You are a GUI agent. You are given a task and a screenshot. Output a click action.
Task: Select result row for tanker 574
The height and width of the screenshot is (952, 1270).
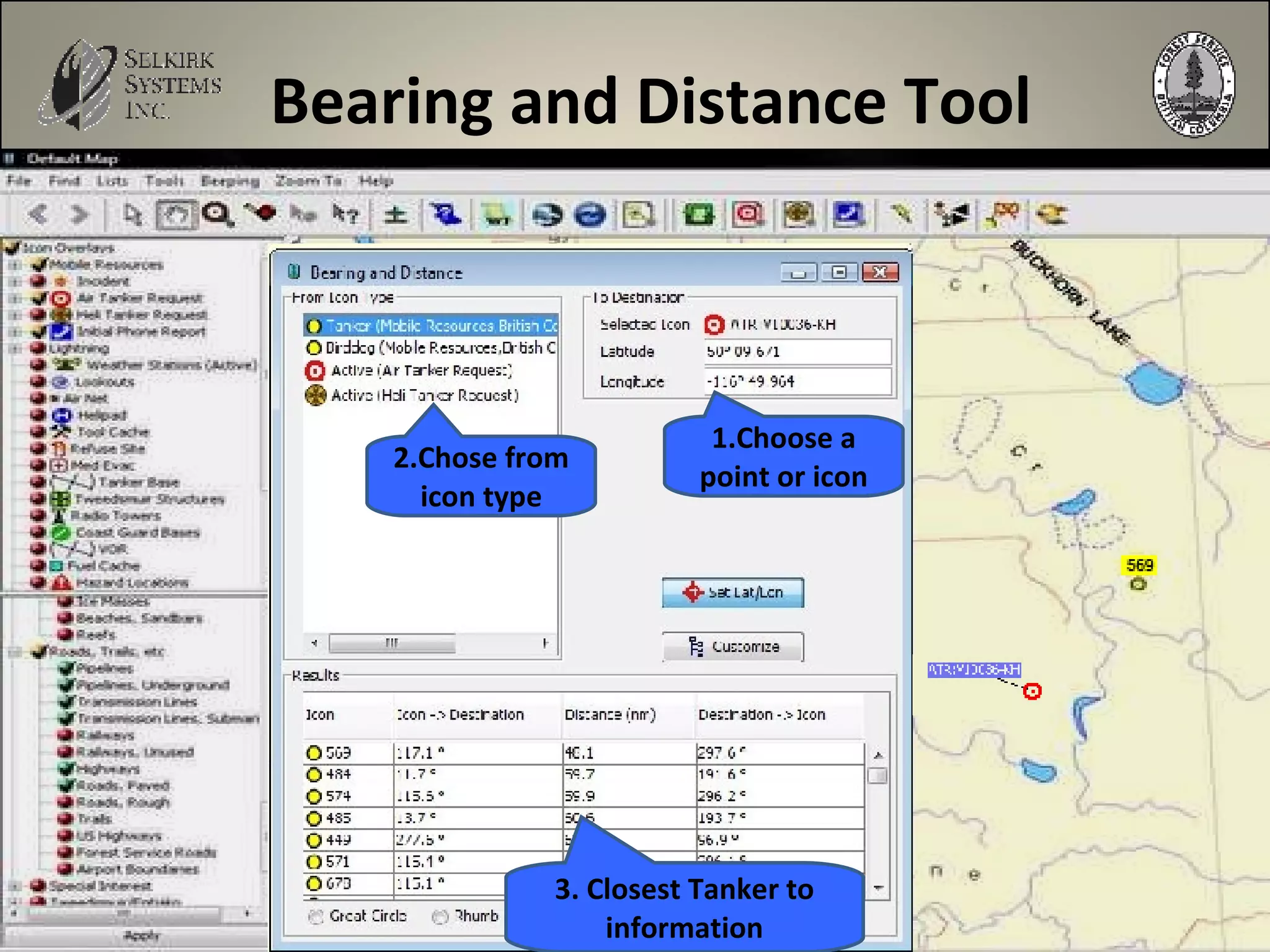(x=584, y=796)
